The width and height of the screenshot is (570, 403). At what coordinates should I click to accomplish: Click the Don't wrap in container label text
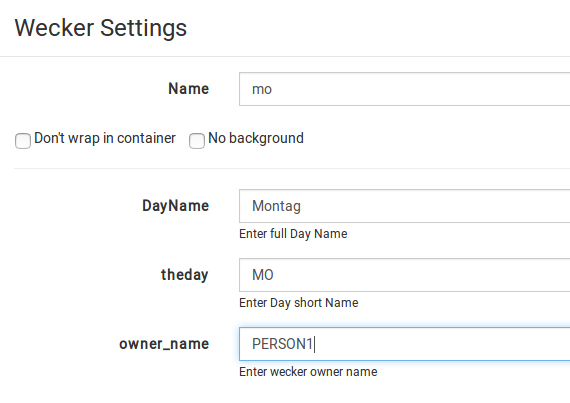(105, 138)
